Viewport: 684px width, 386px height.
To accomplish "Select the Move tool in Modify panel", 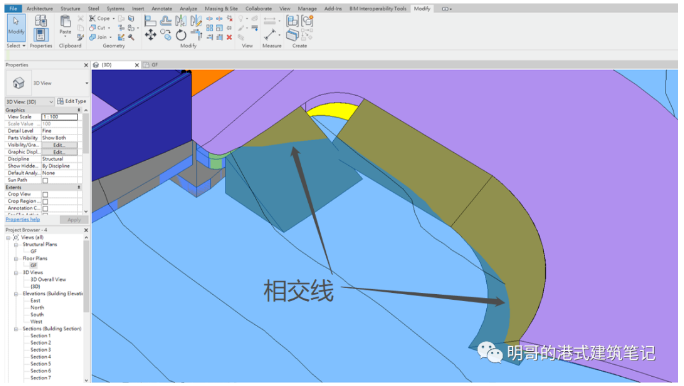I will pyautogui.click(x=150, y=35).
